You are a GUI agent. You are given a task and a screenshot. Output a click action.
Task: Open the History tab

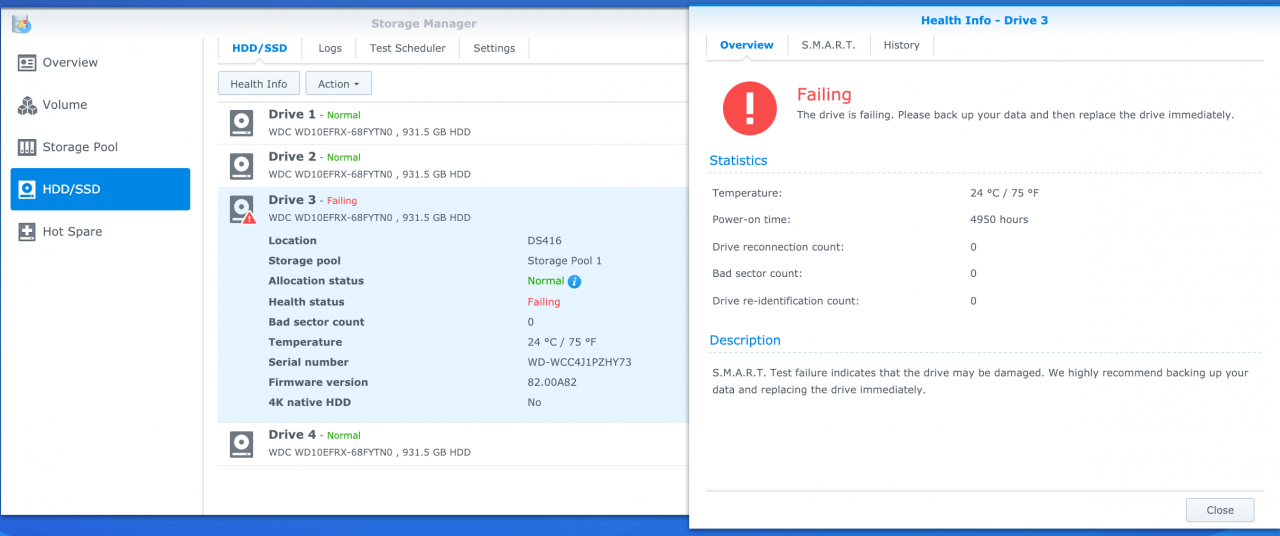pos(901,45)
